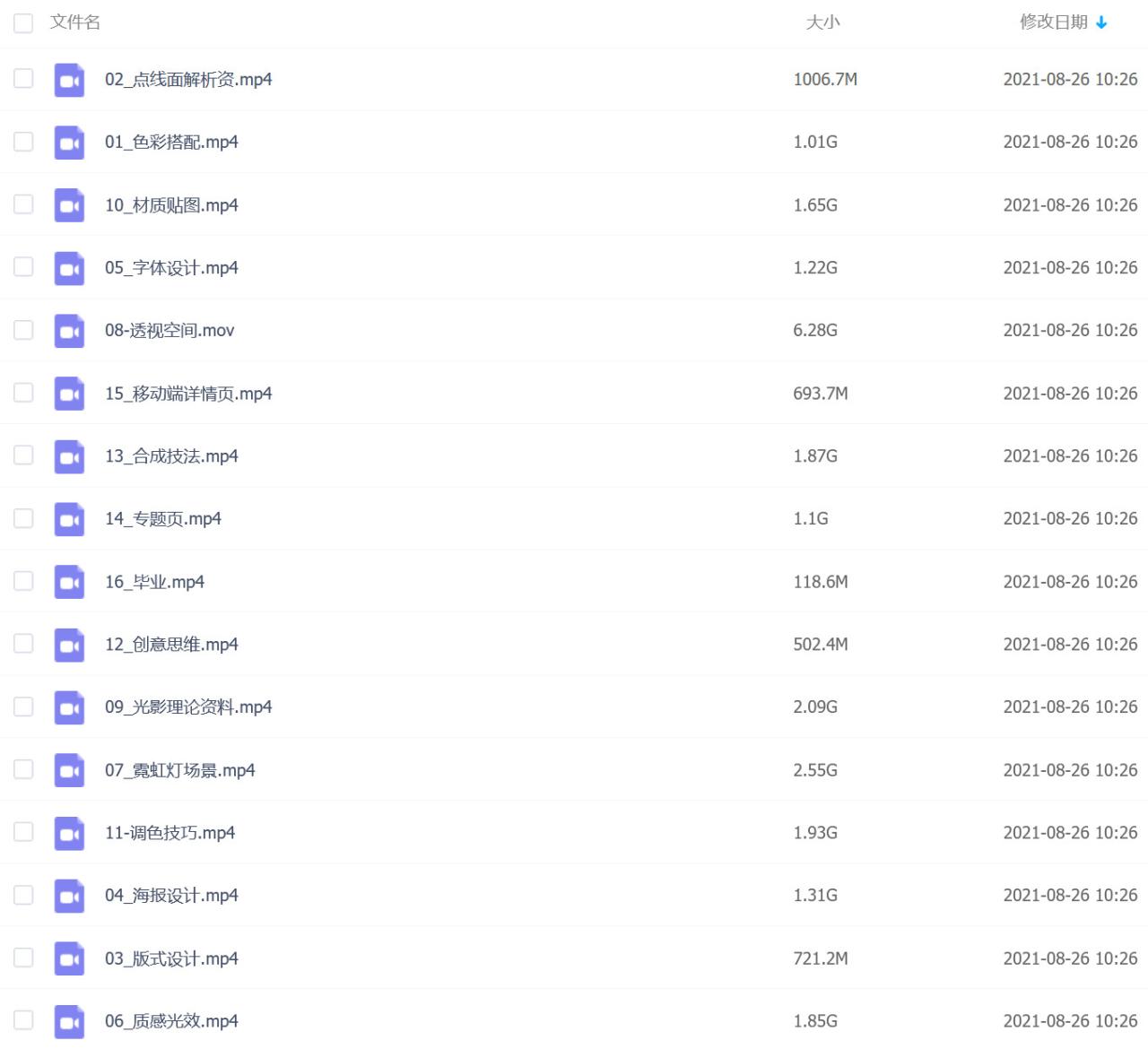1148x1049 pixels.
Task: Click video icon for 16_毕业.mp4
Action: coord(69,582)
